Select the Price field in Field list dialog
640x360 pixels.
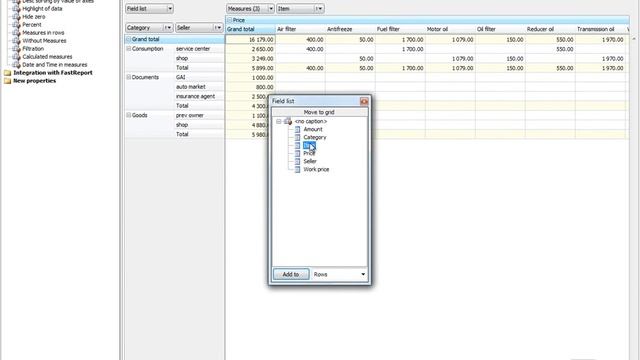click(x=309, y=153)
